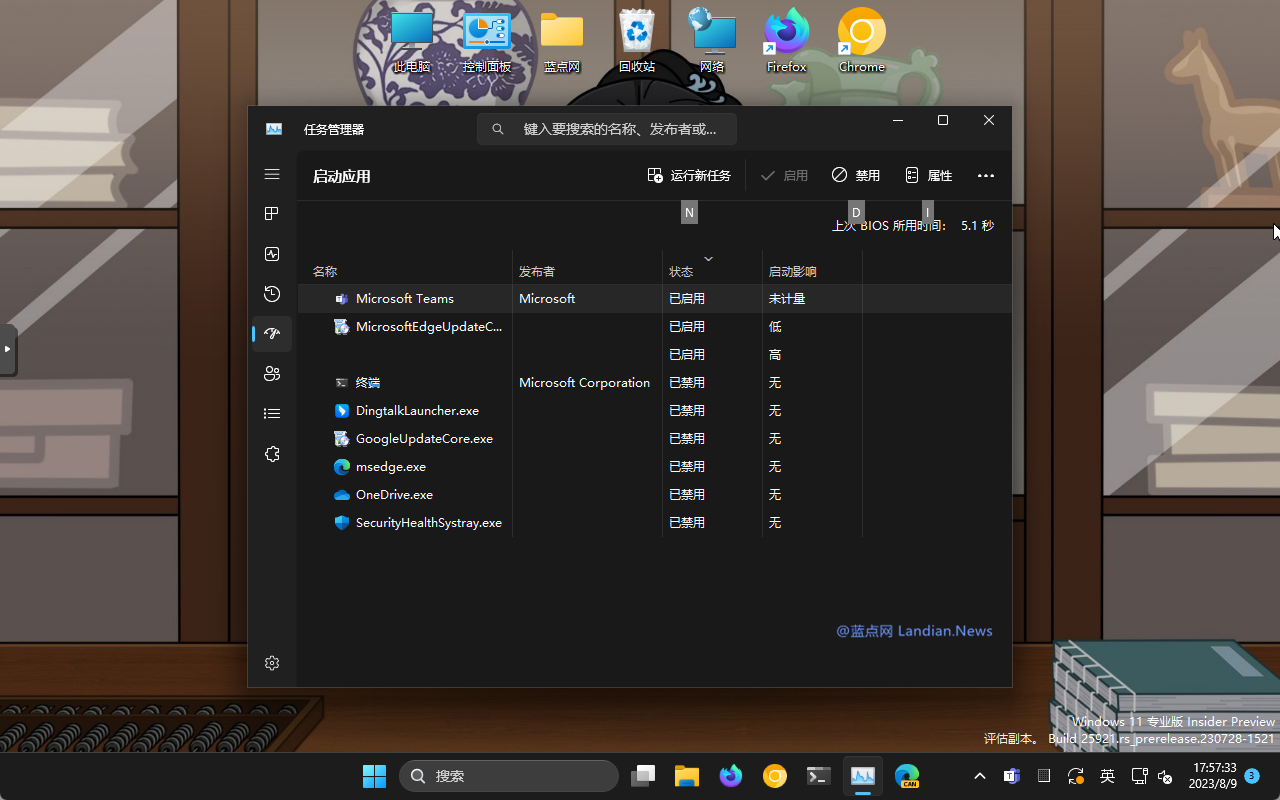This screenshot has width=1280, height=800.
Task: Click the 启用 button
Action: 785,176
